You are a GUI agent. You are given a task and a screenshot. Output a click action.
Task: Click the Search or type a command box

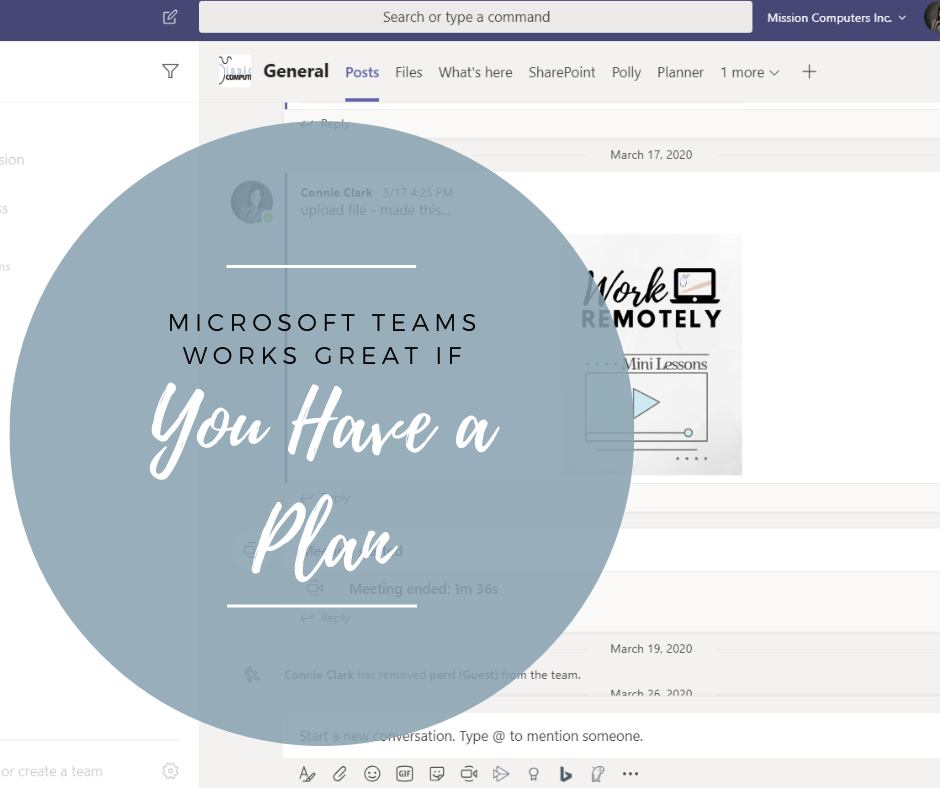point(475,17)
